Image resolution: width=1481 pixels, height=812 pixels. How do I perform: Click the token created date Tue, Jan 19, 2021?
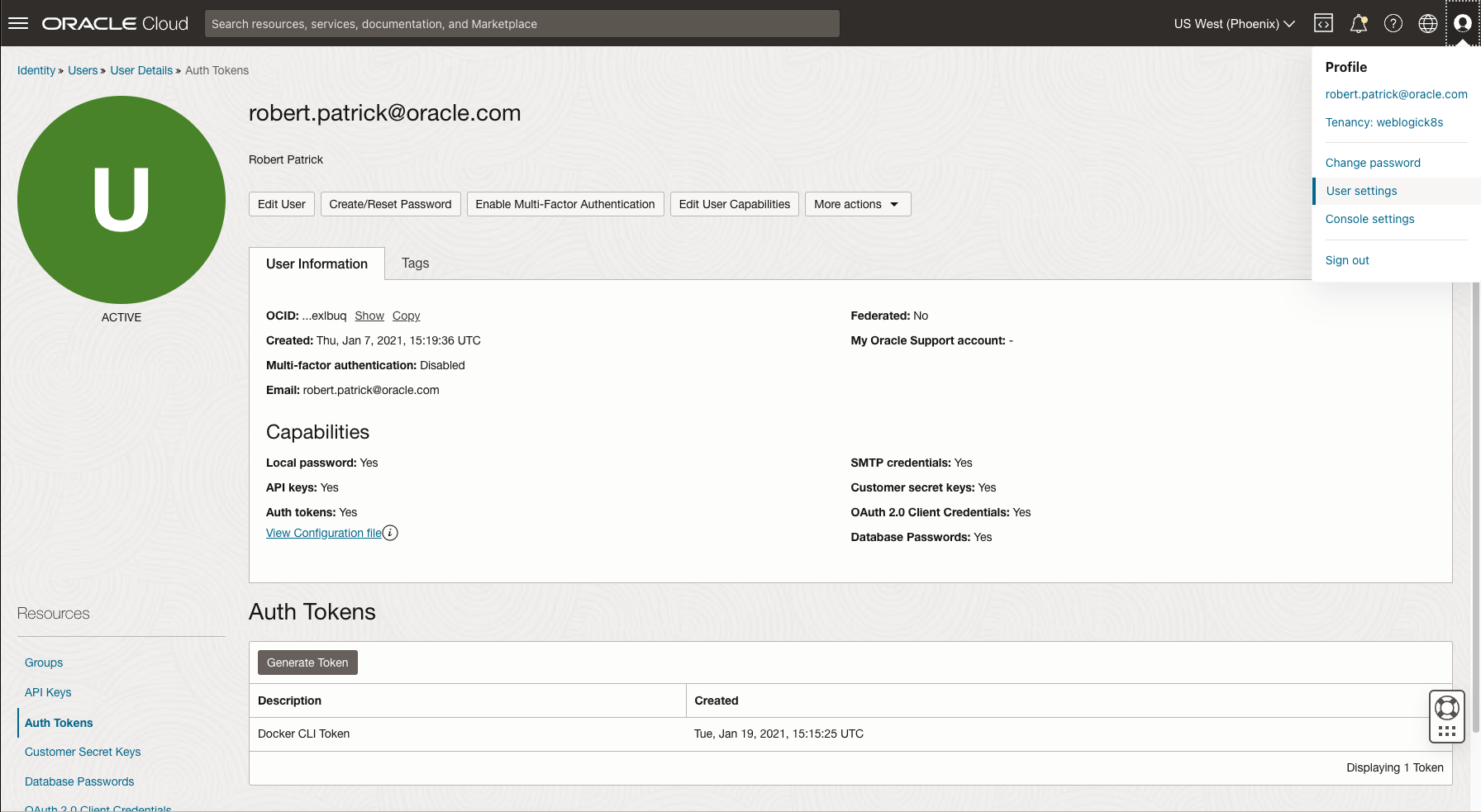[779, 734]
